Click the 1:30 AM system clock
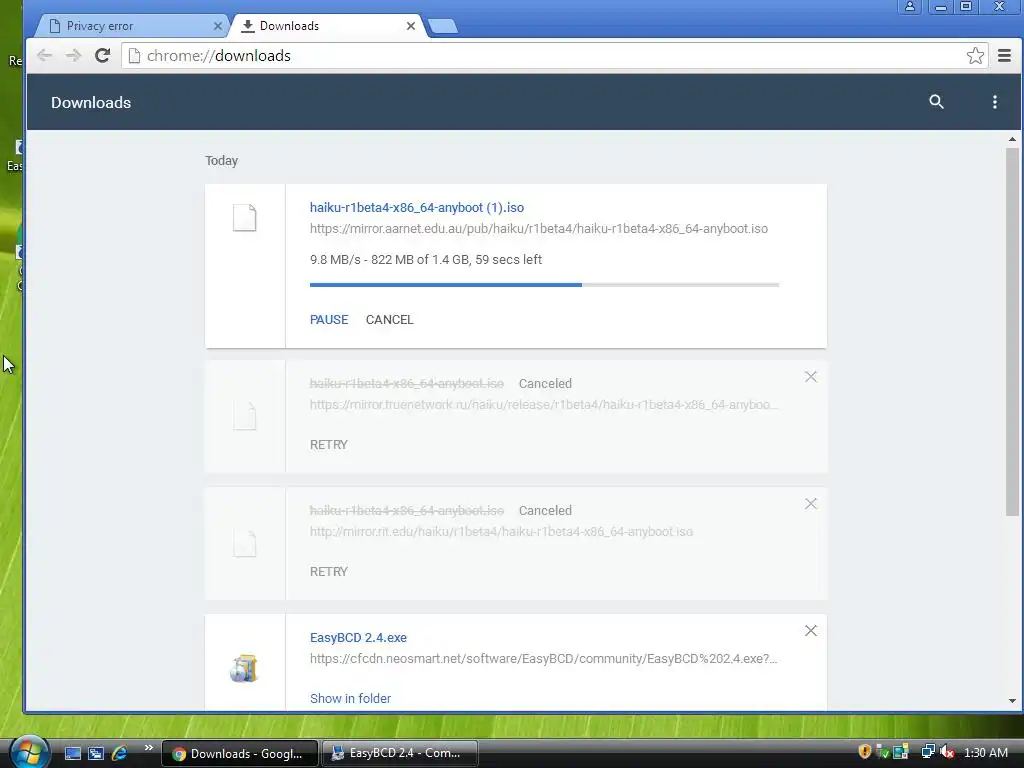The image size is (1024, 768). pos(985,753)
